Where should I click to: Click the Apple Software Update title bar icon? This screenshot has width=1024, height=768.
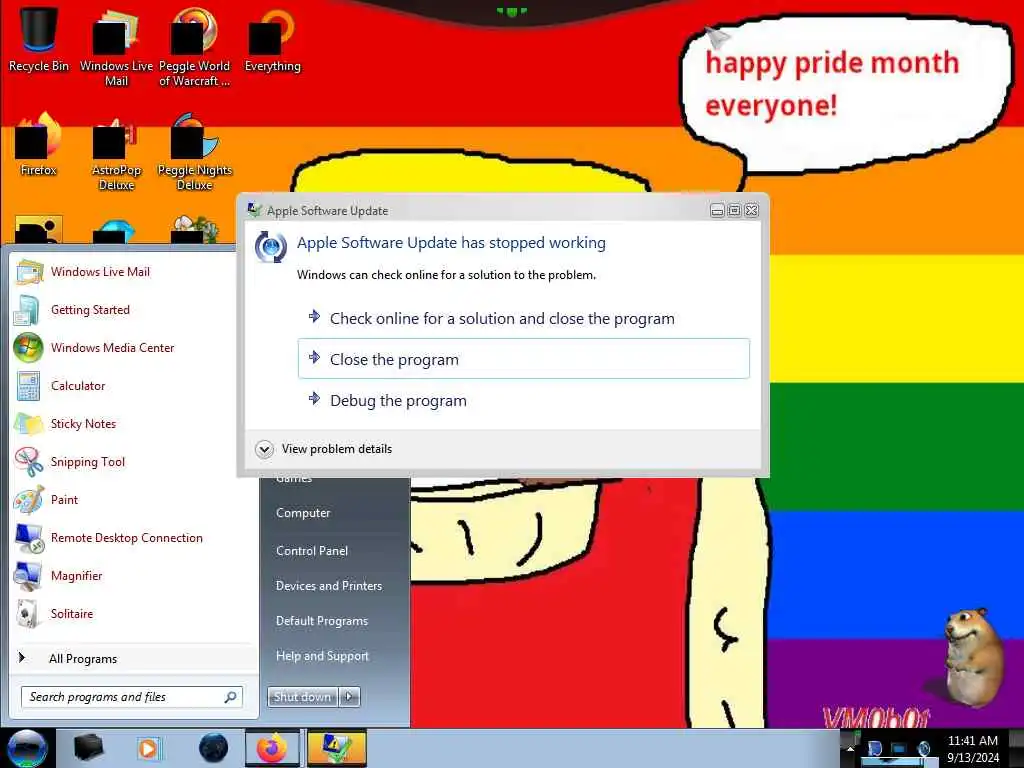(x=254, y=210)
